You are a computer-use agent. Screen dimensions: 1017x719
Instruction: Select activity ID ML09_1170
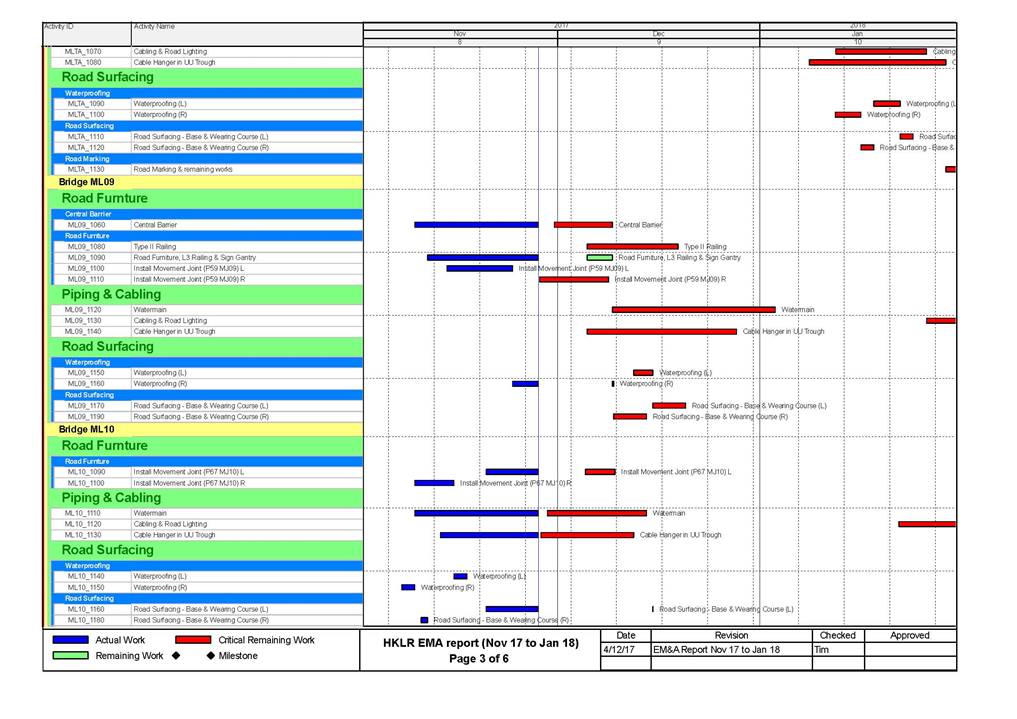86,406
